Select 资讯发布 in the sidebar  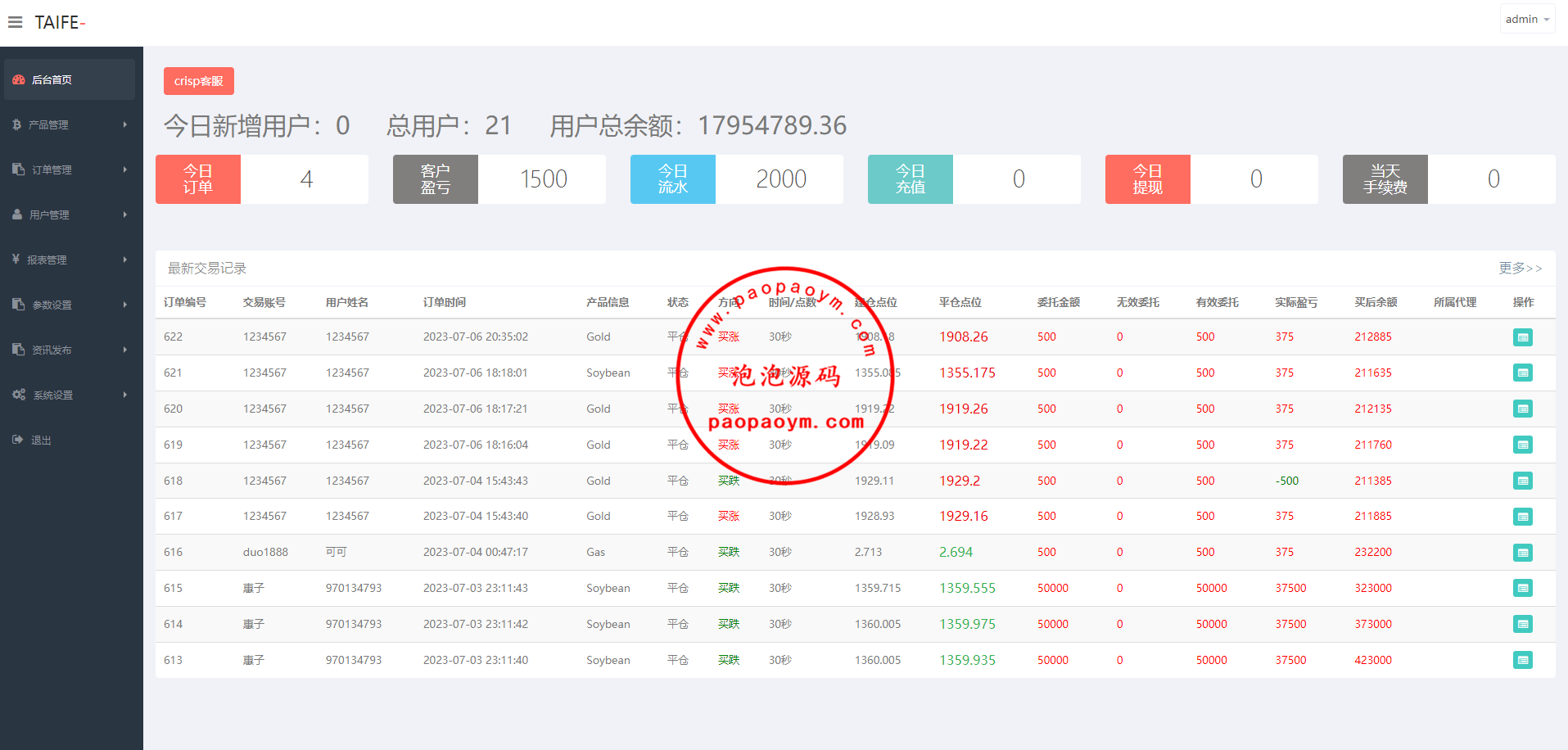[70, 350]
